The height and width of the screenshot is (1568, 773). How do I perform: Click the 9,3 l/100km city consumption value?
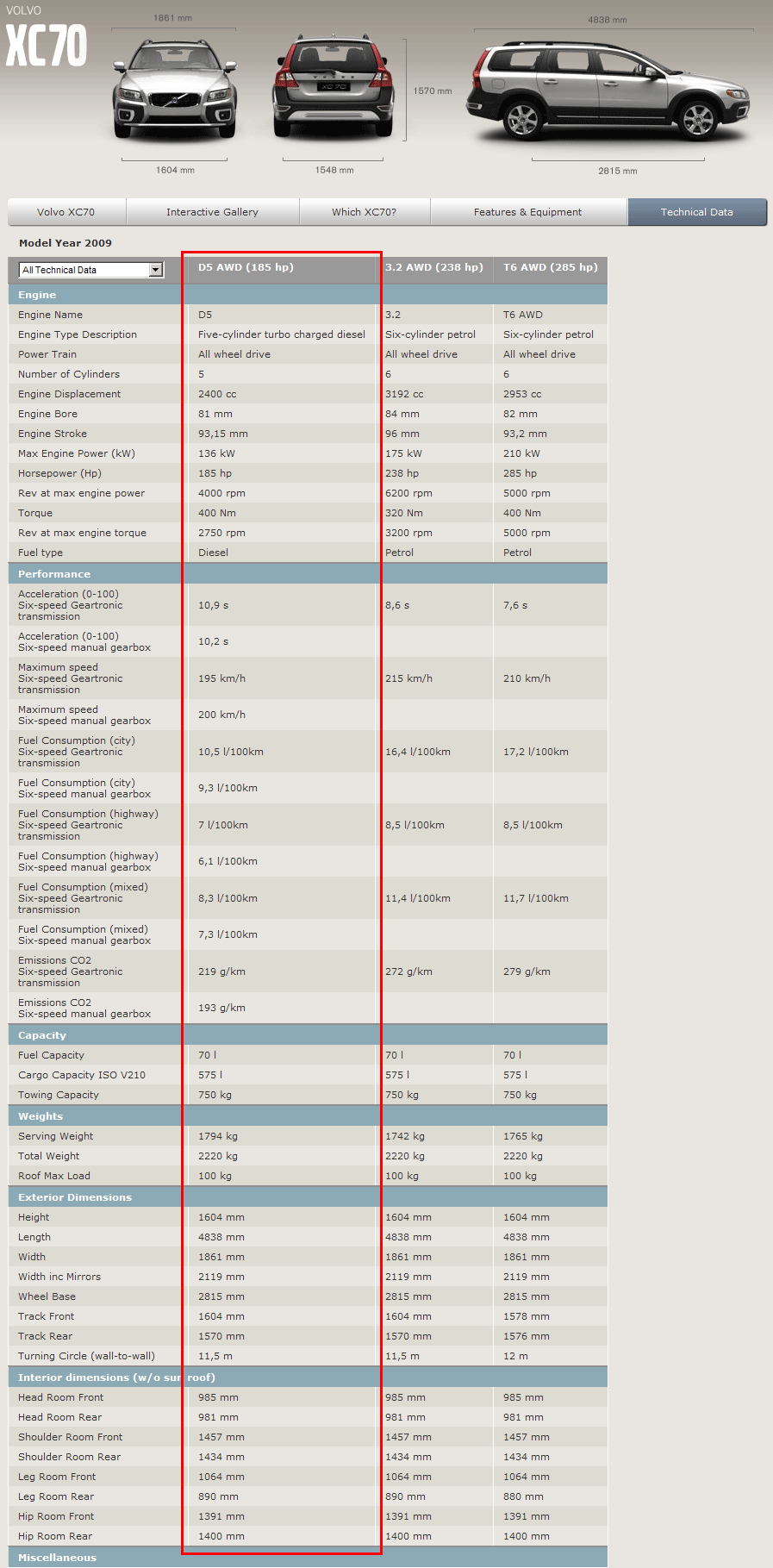(x=228, y=788)
